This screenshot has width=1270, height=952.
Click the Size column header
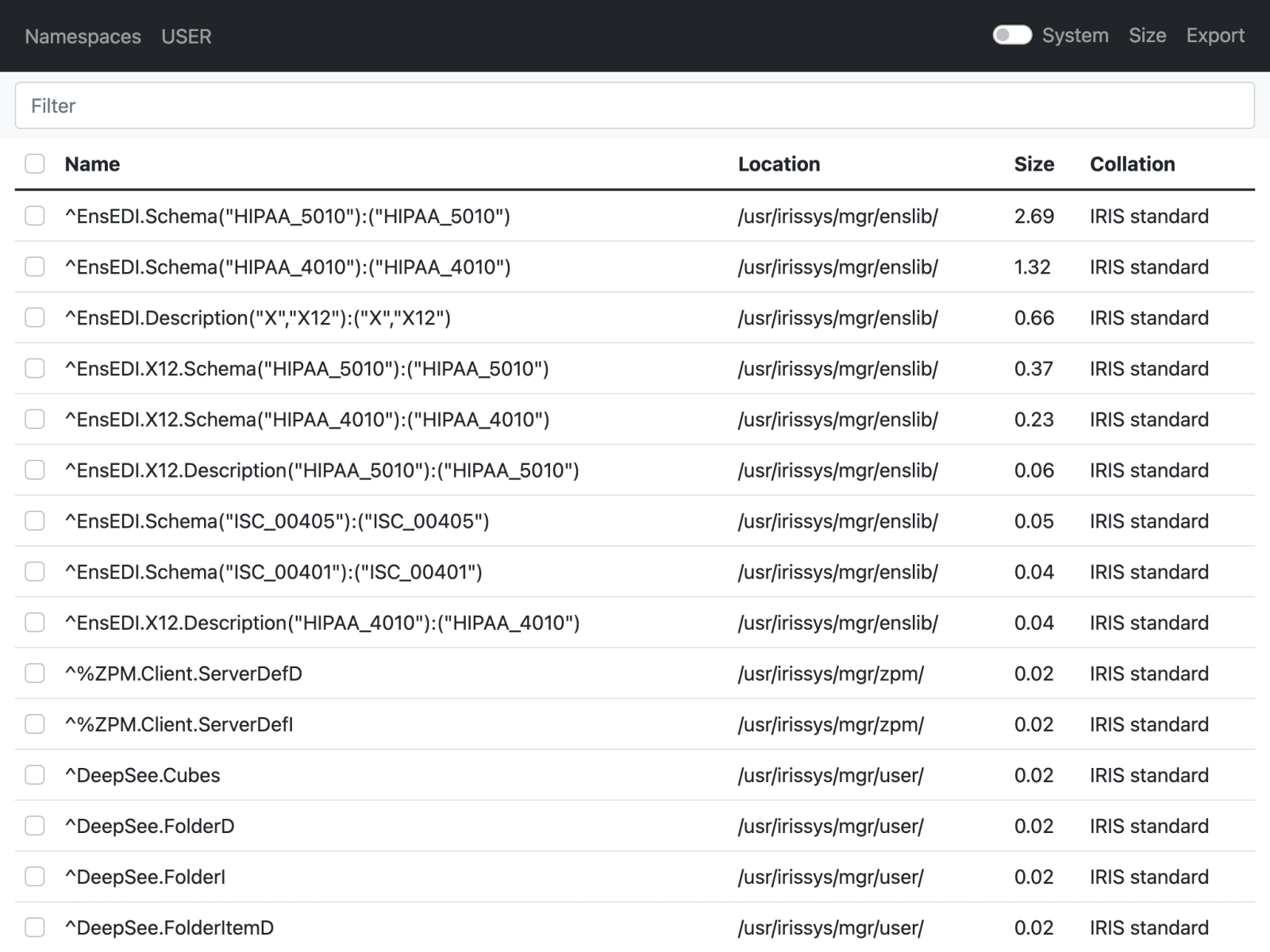[x=1033, y=164]
